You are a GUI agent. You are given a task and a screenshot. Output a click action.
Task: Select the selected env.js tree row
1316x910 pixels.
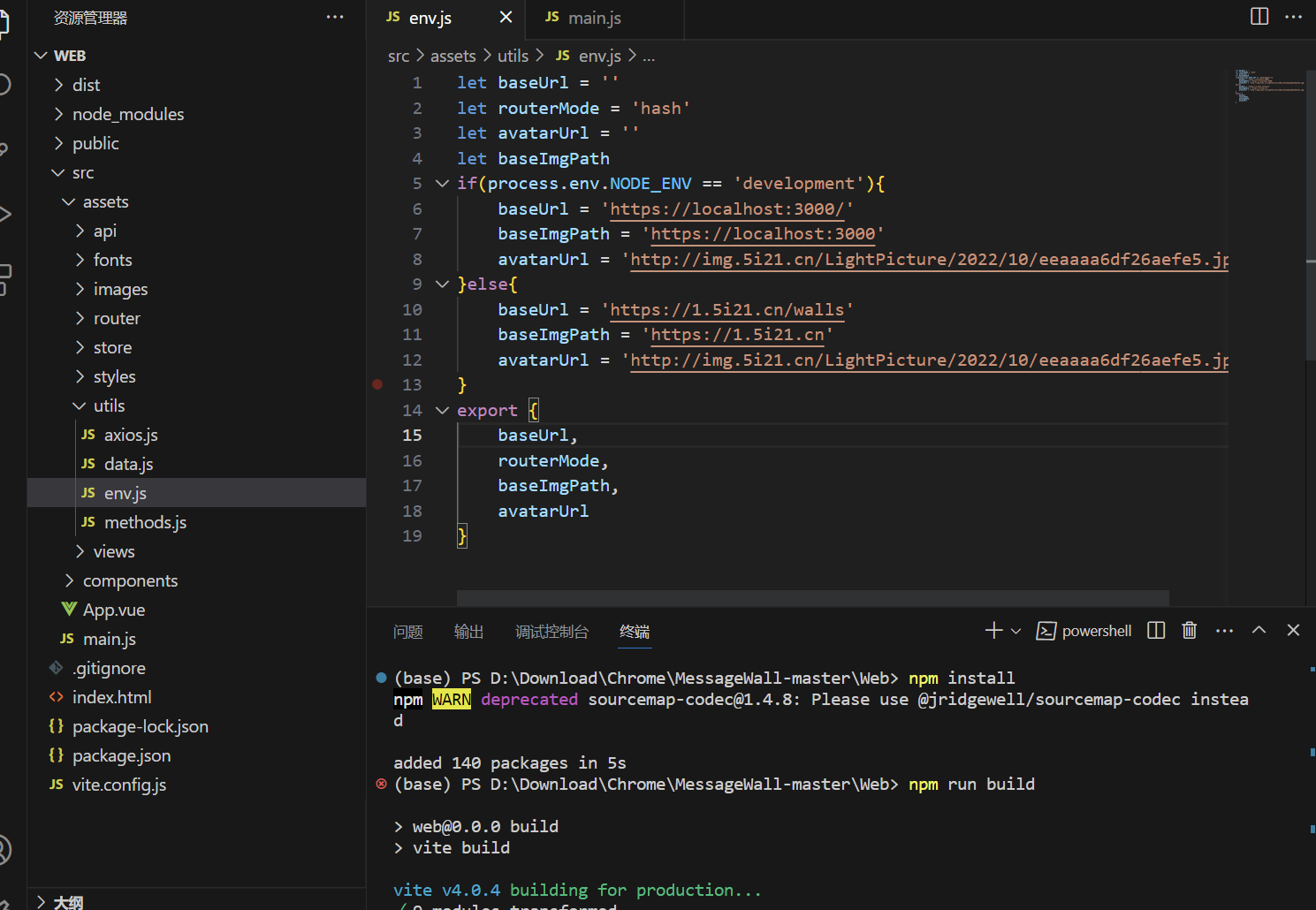pos(196,493)
